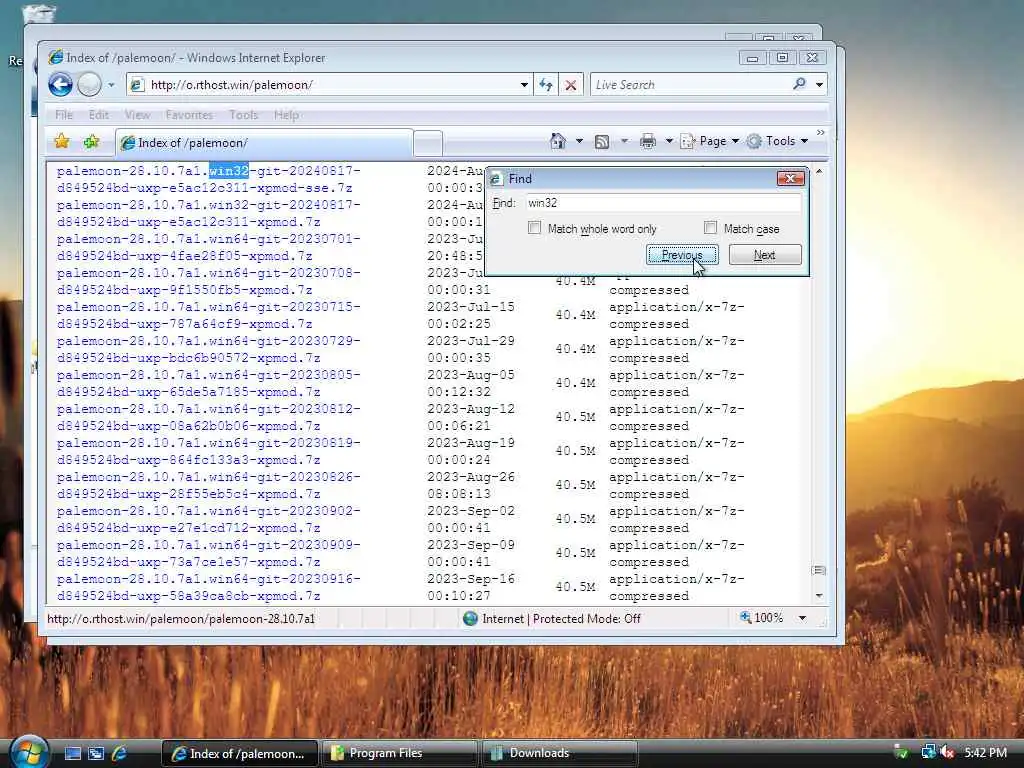The height and width of the screenshot is (768, 1024).
Task: Open the win64-git-20230916 archive link
Action: click(x=208, y=587)
